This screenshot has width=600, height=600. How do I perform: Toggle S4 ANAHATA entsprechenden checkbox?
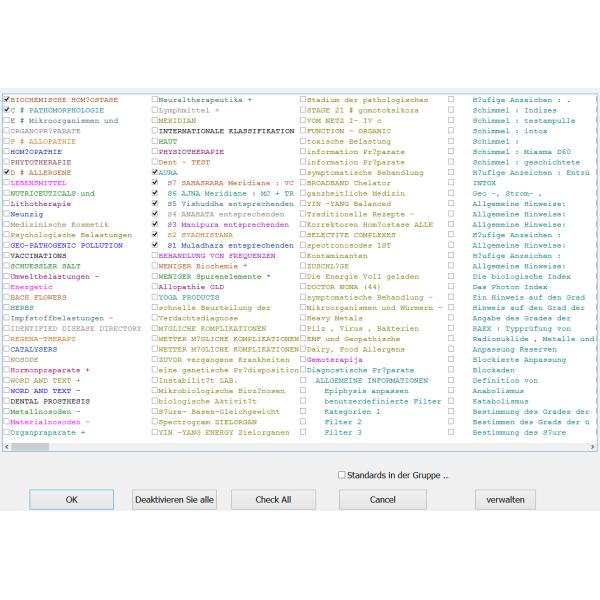[155, 214]
